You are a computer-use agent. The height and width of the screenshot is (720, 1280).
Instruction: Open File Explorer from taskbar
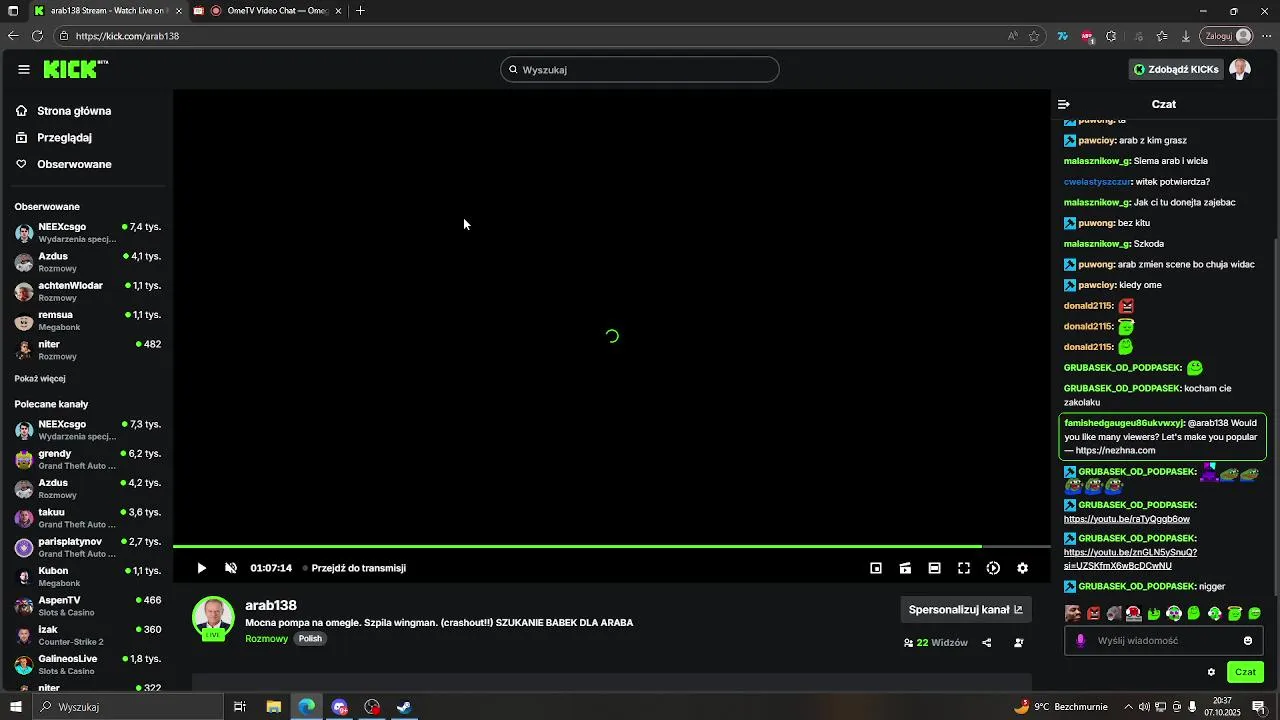pyautogui.click(x=273, y=707)
